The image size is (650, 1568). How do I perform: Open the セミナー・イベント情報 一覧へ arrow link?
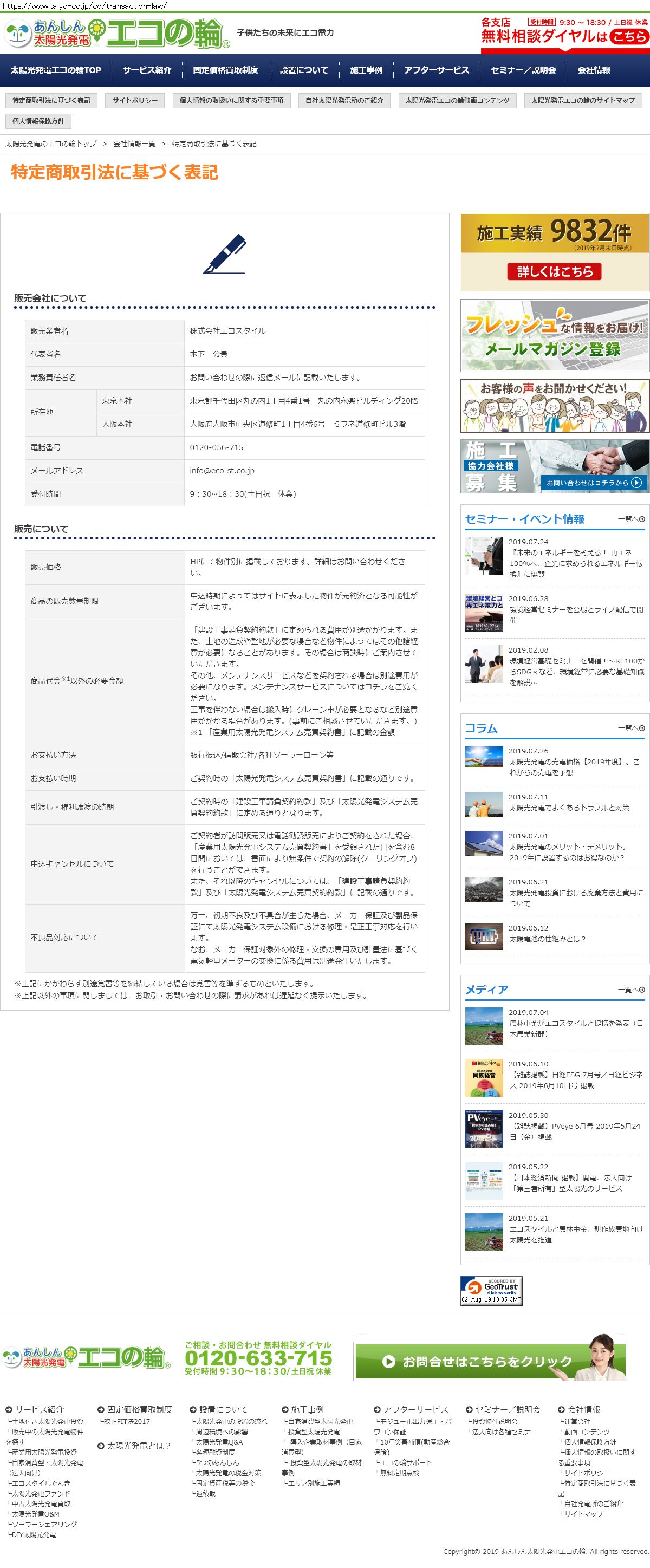pyautogui.click(x=631, y=519)
